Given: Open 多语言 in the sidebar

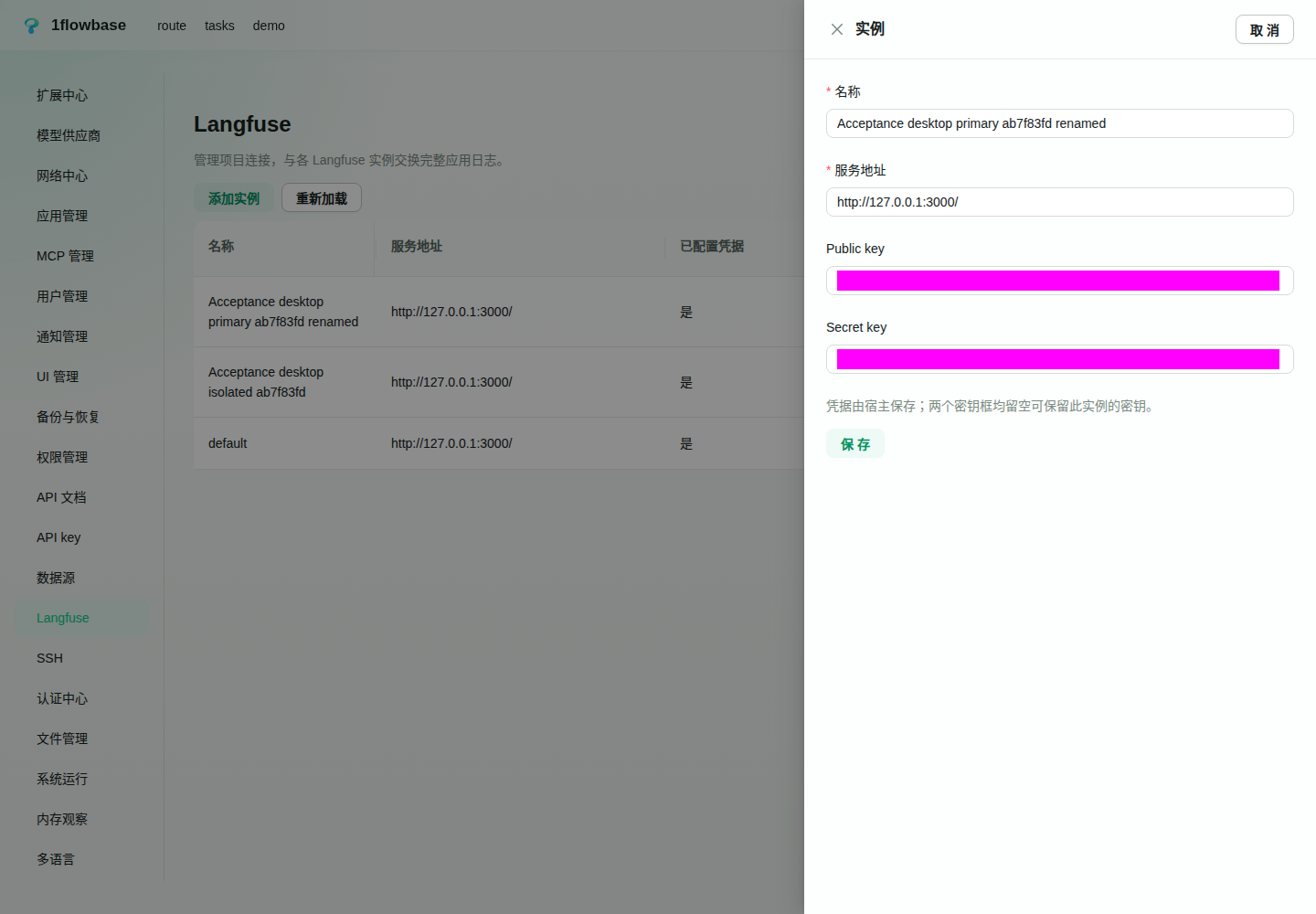Looking at the screenshot, I should pos(82,859).
